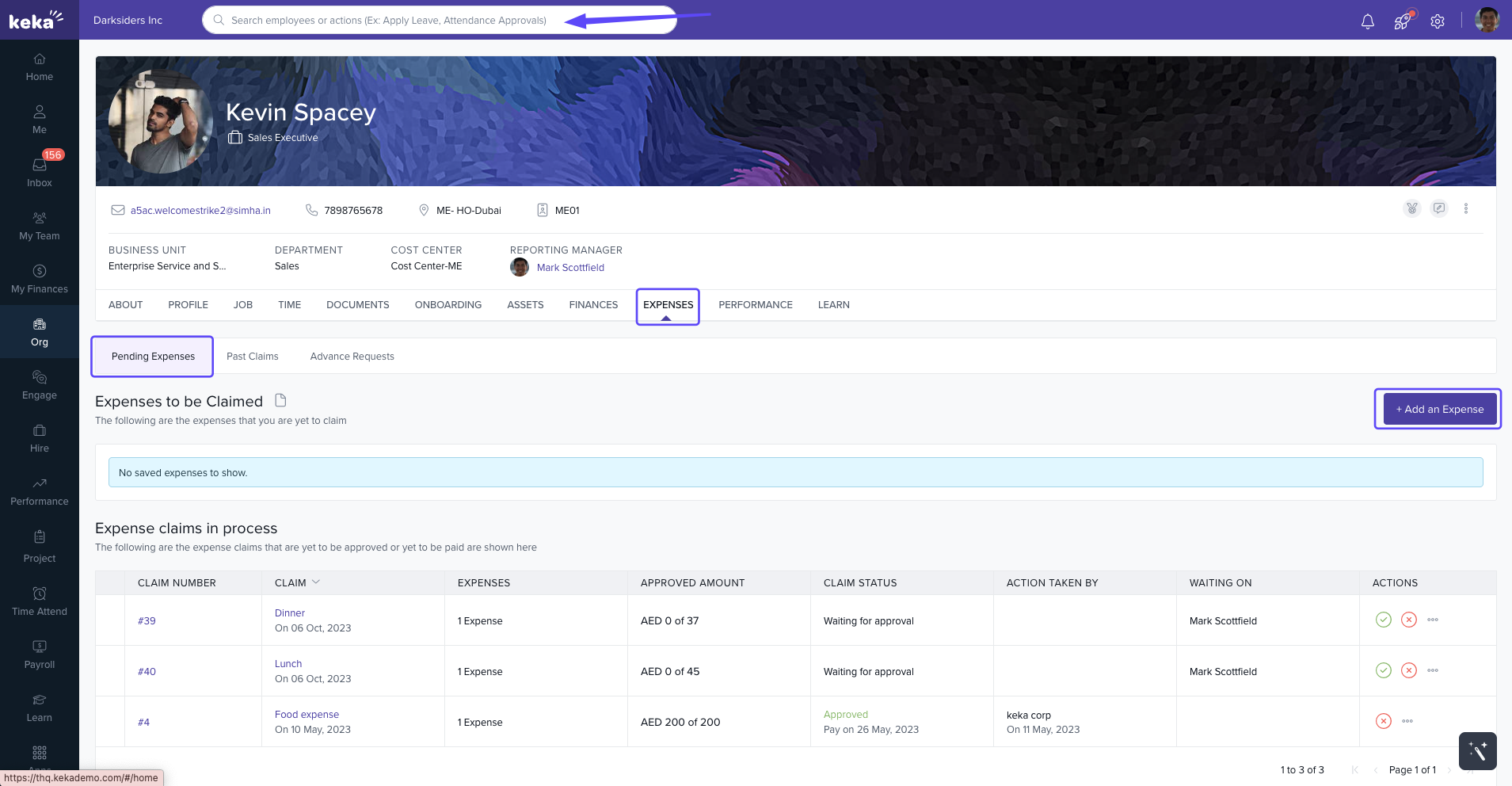The width and height of the screenshot is (1512, 786).
Task: Reject the Food expense claim #4
Action: 1384,721
